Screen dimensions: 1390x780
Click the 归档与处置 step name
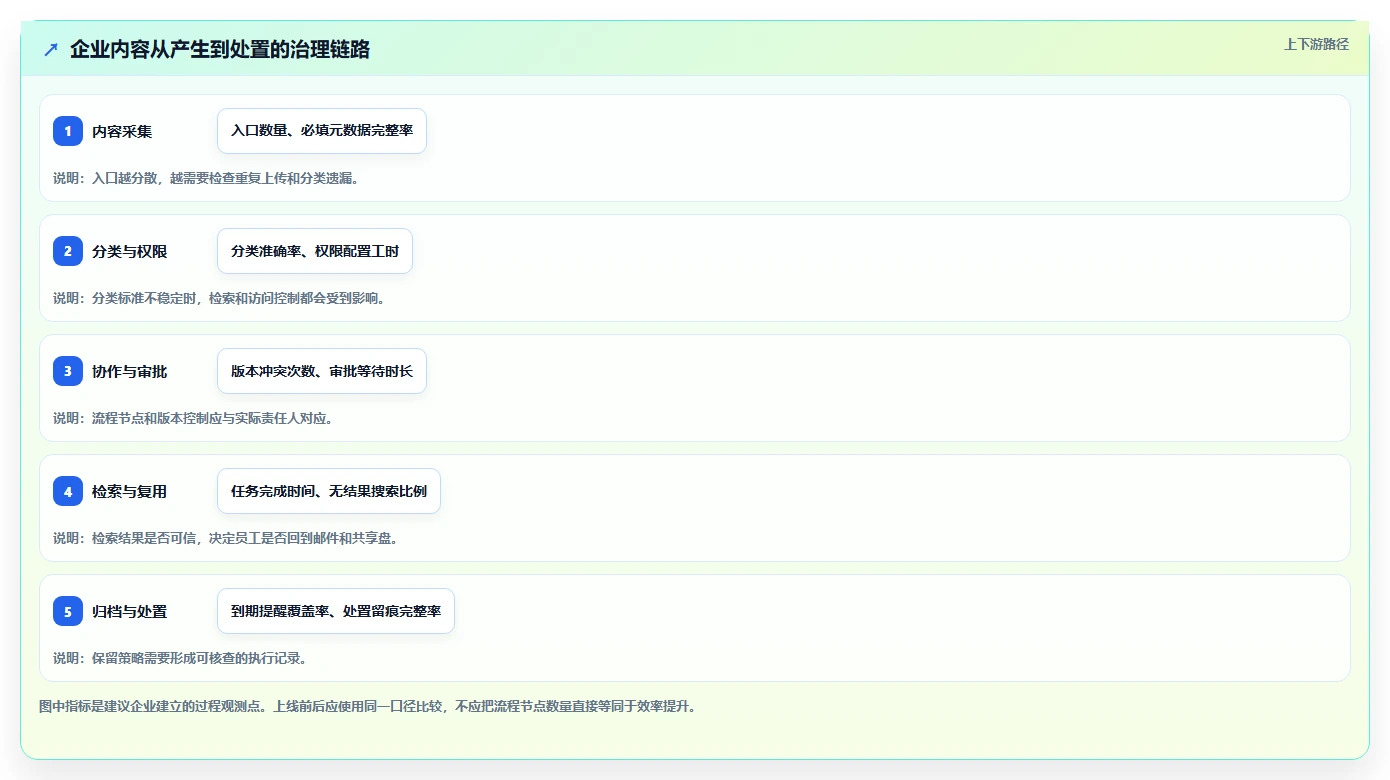click(x=130, y=611)
